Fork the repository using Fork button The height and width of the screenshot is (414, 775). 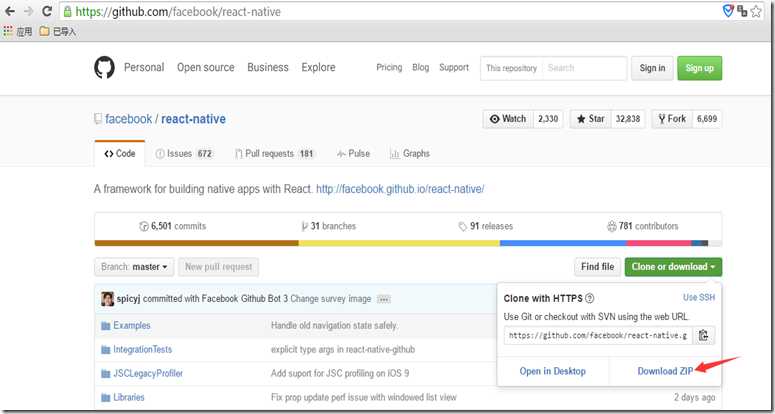671,119
